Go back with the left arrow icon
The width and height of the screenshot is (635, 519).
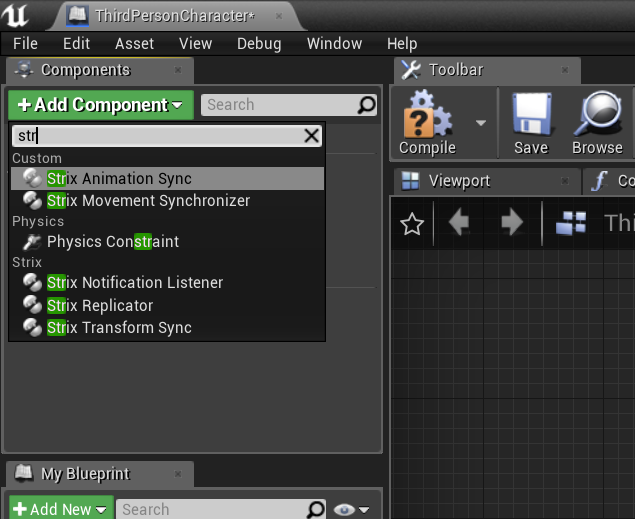click(459, 222)
